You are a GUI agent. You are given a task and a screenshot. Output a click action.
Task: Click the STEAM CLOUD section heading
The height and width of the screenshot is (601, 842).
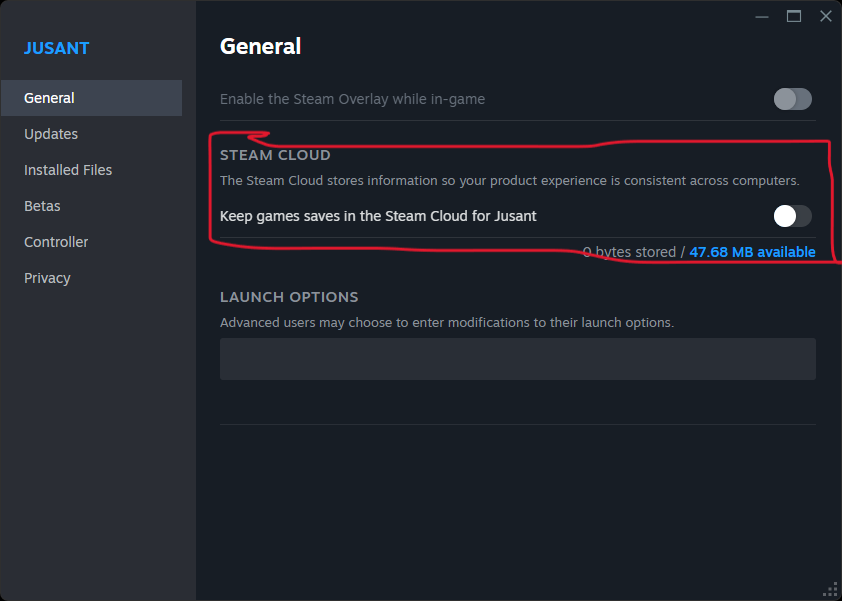275,155
